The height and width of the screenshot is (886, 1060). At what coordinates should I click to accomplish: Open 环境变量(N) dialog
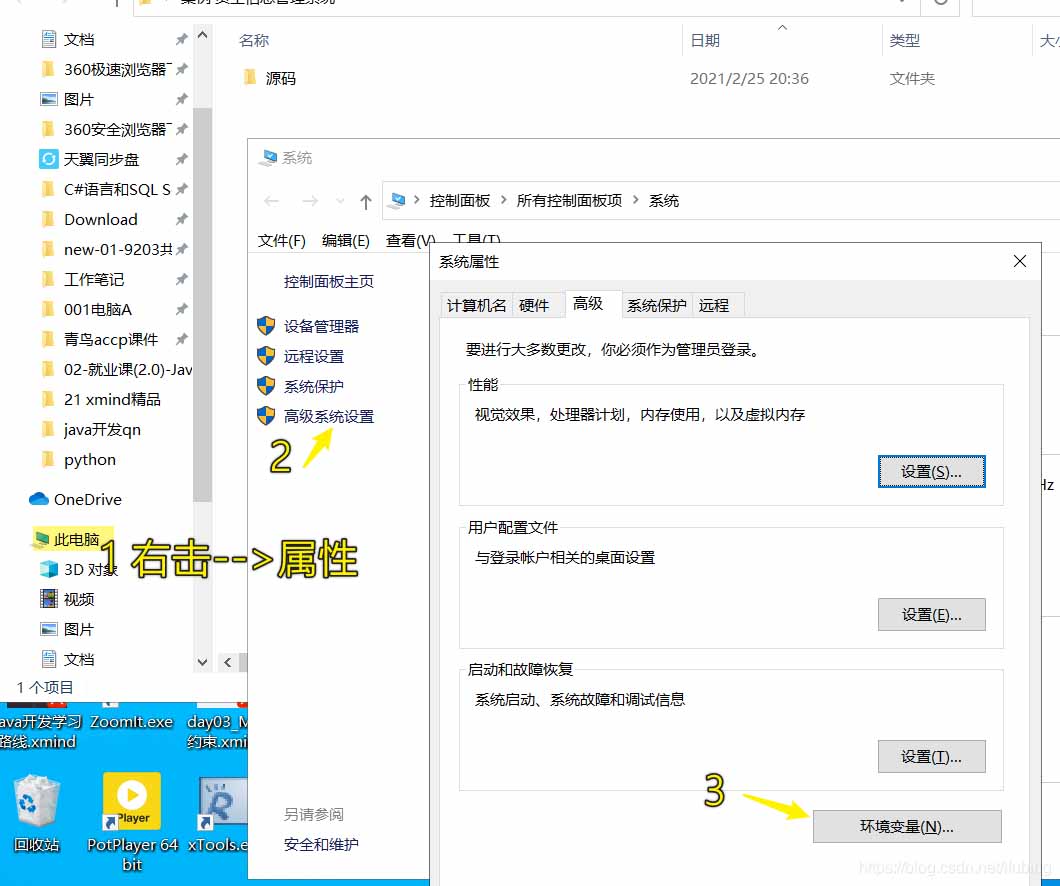click(x=907, y=827)
